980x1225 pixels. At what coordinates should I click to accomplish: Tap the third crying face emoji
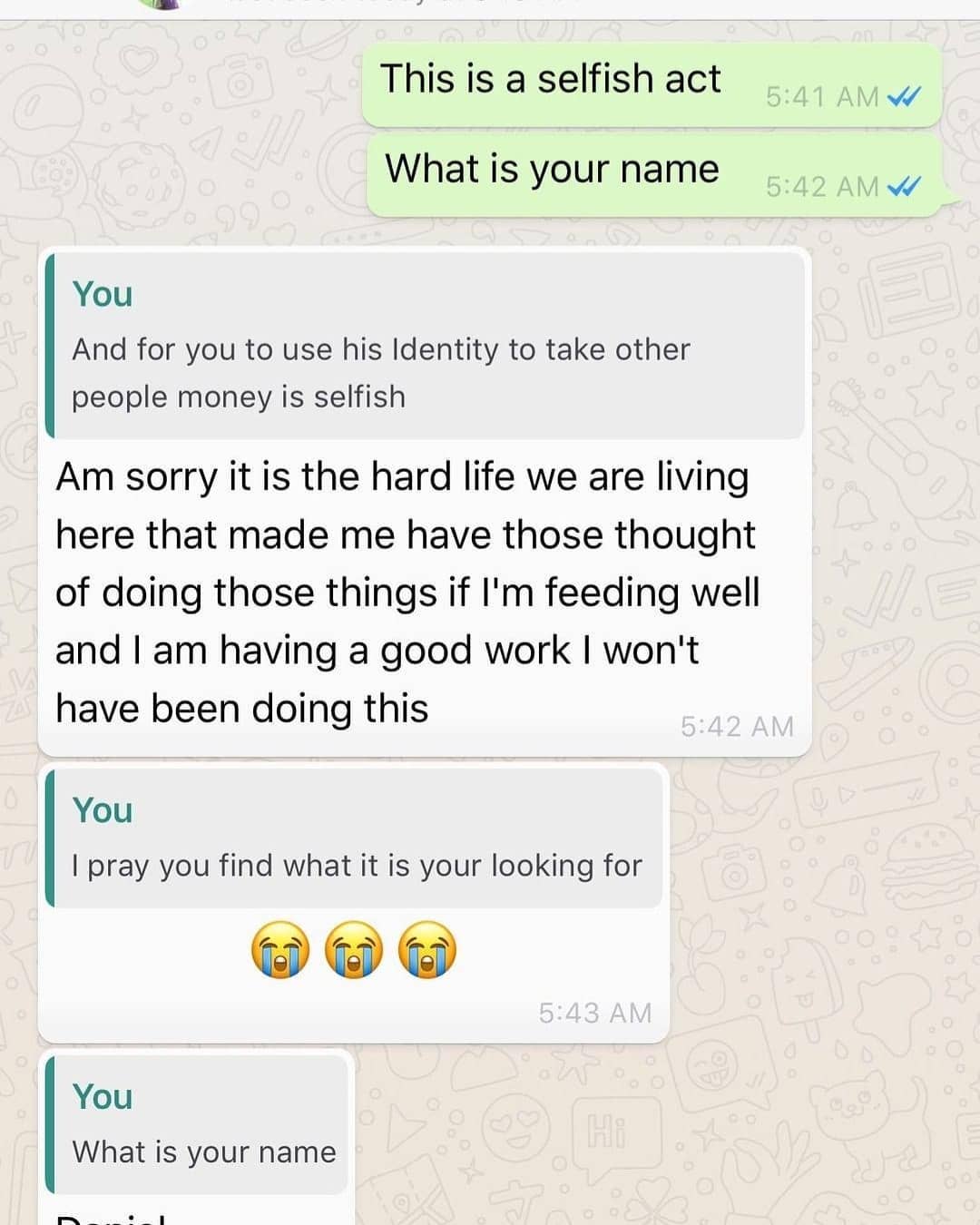pos(428,949)
